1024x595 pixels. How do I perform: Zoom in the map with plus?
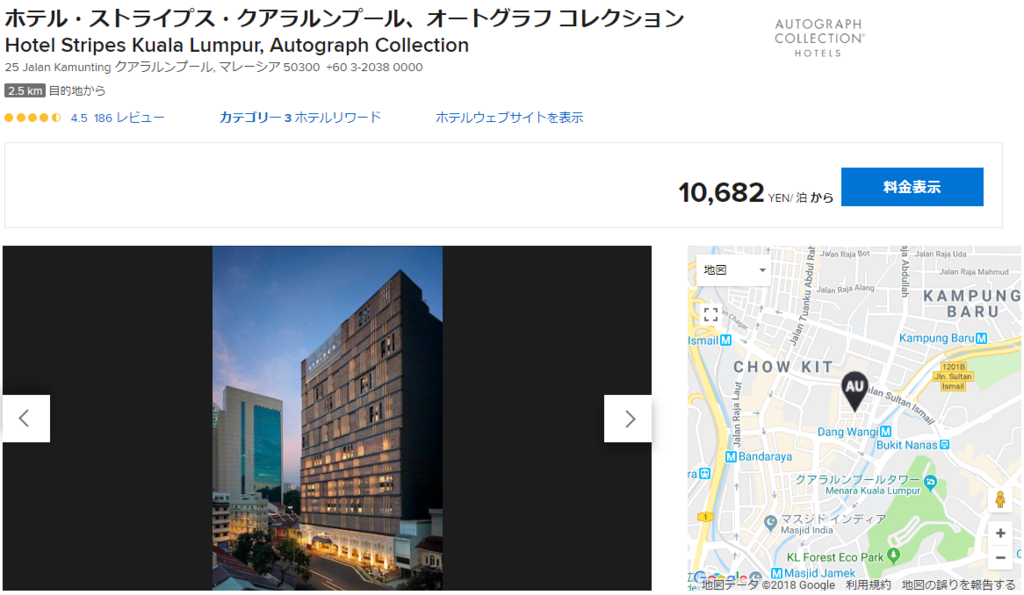pyautogui.click(x=1000, y=534)
